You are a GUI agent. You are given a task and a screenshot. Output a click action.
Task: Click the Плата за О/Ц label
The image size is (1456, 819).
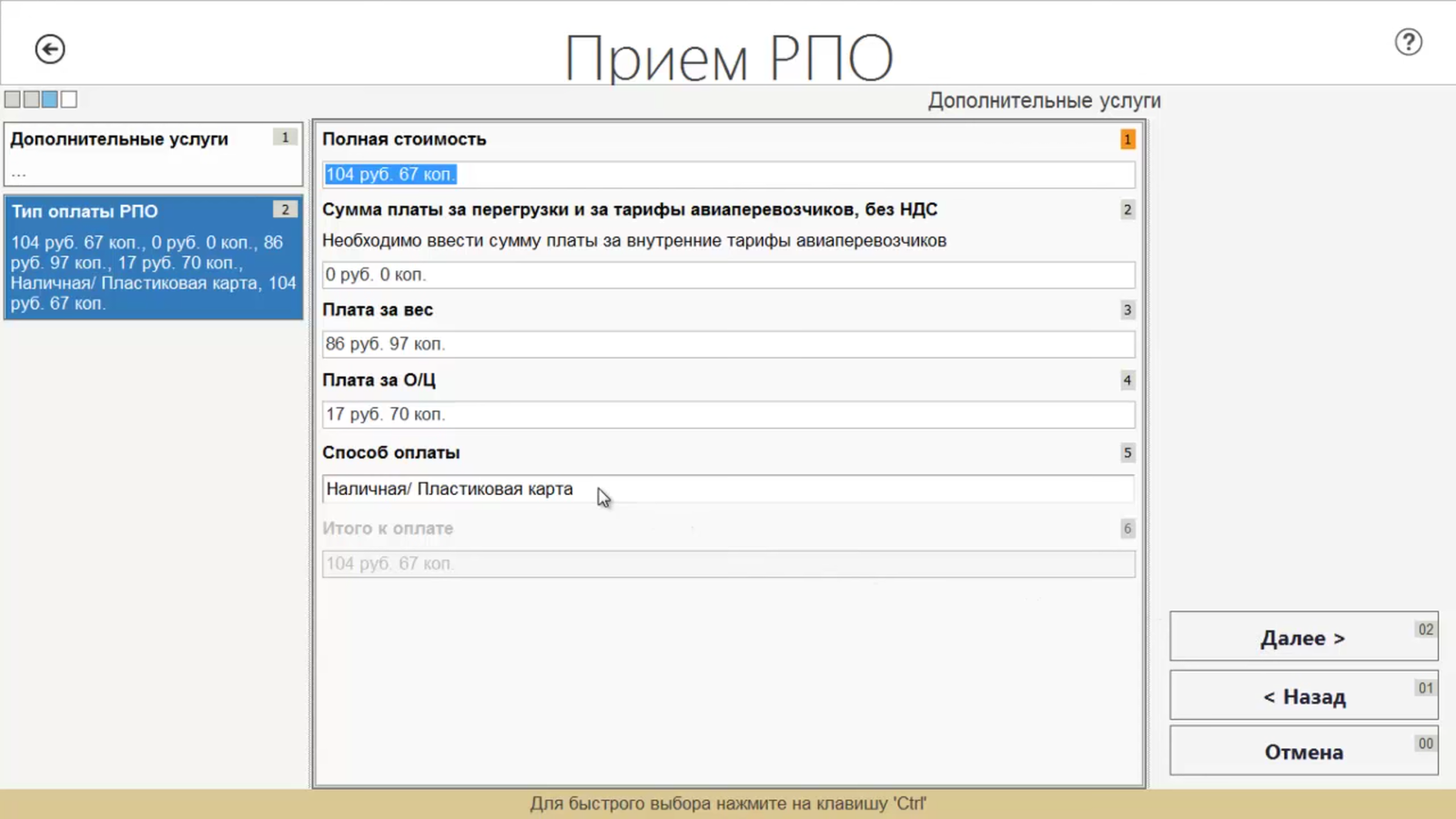379,380
